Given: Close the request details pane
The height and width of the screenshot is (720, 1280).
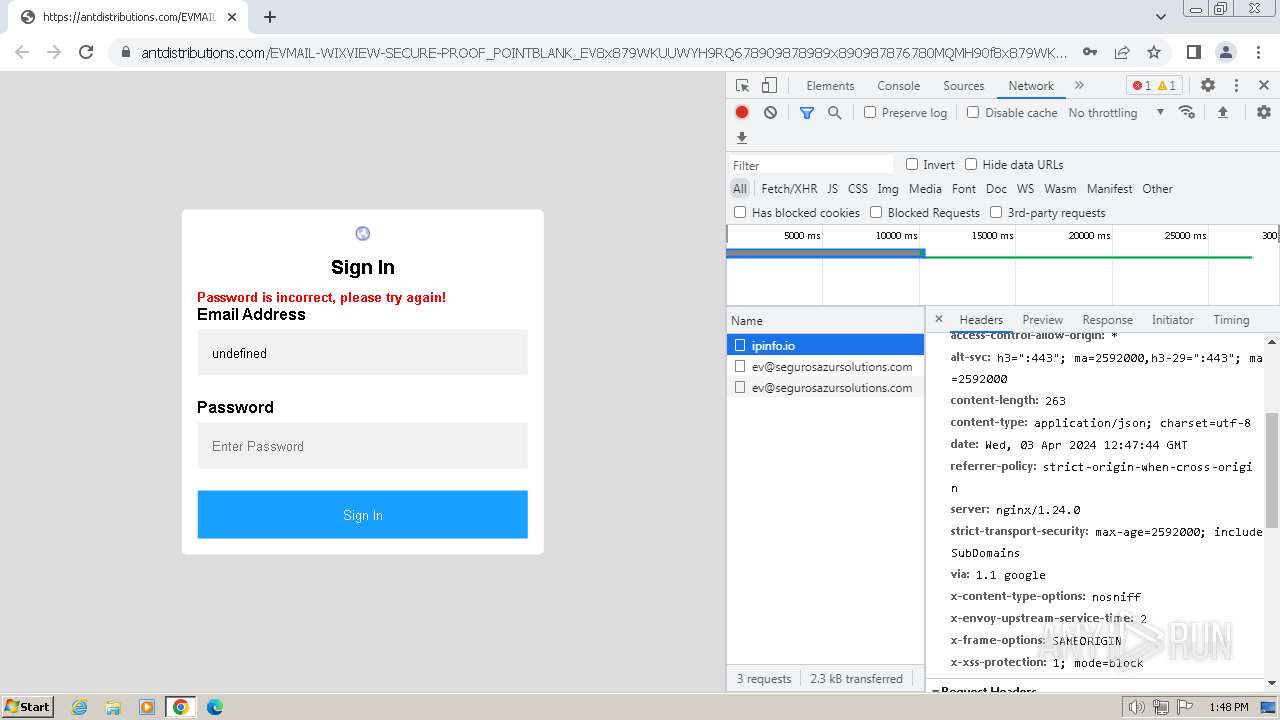Looking at the screenshot, I should point(938,319).
